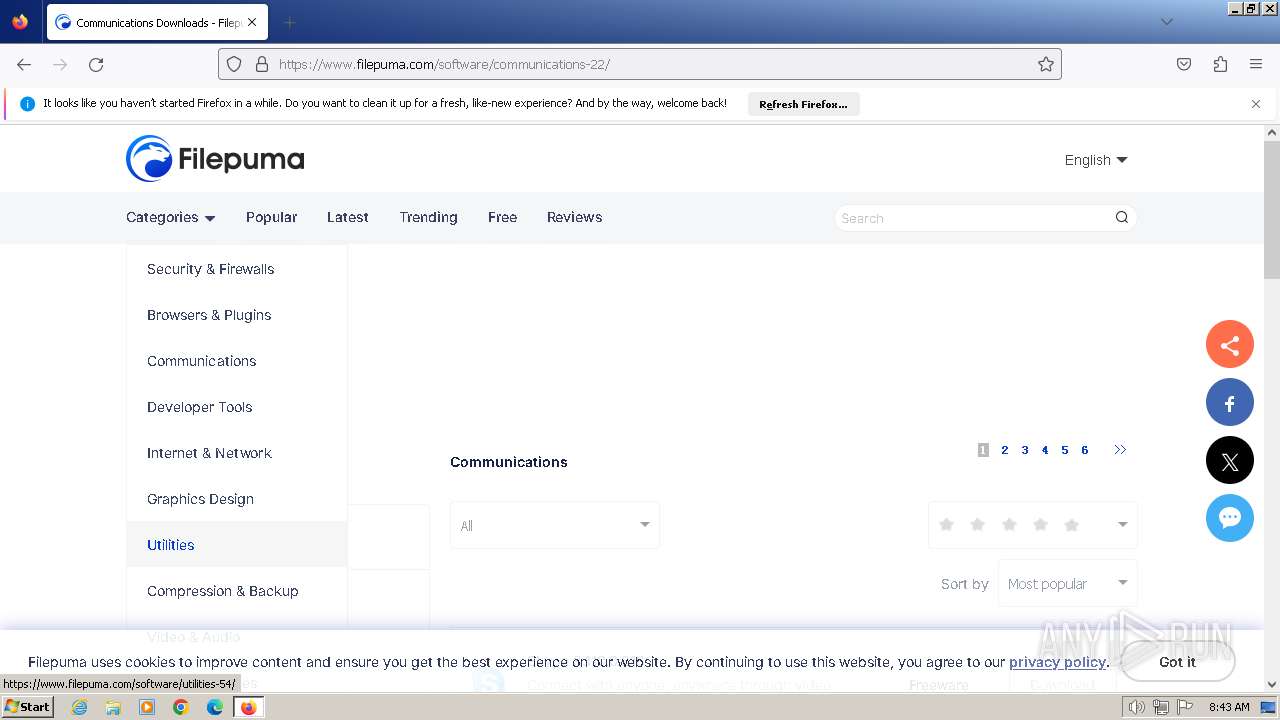Open the All filter dropdown

click(555, 525)
